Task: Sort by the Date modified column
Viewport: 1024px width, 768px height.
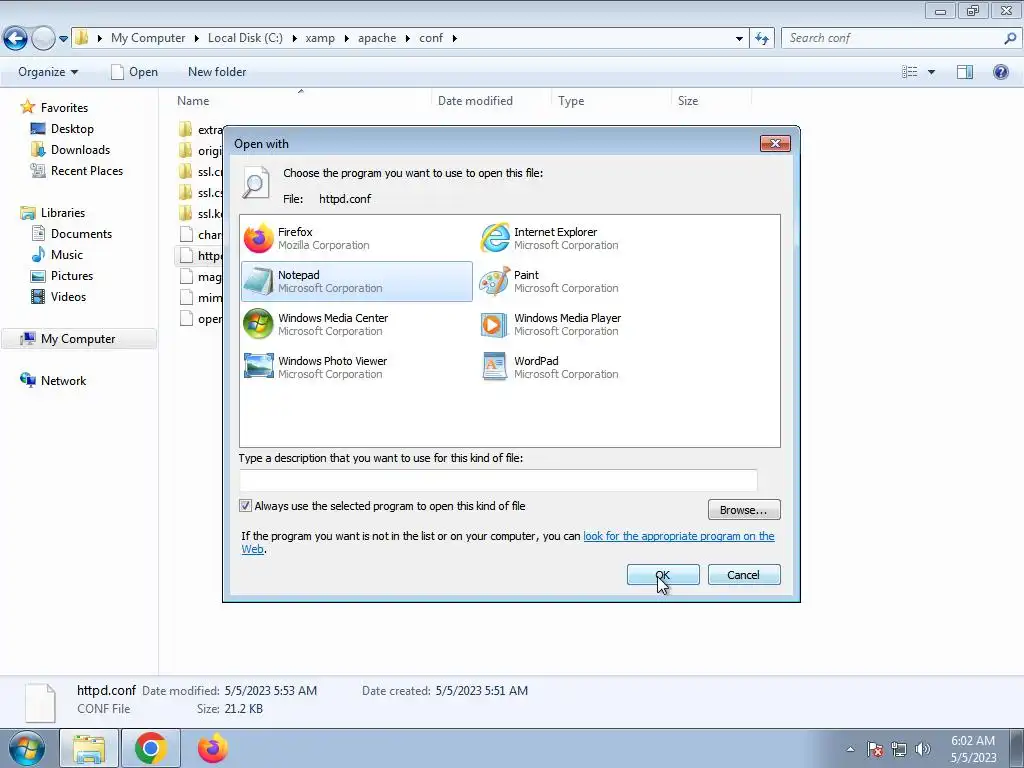Action: click(x=475, y=101)
